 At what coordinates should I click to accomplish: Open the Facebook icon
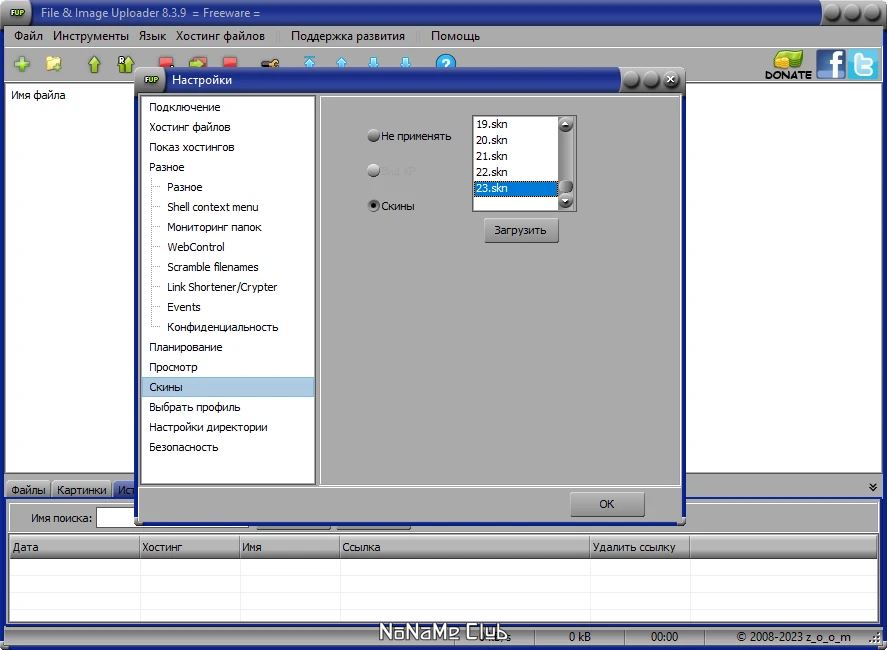(830, 64)
